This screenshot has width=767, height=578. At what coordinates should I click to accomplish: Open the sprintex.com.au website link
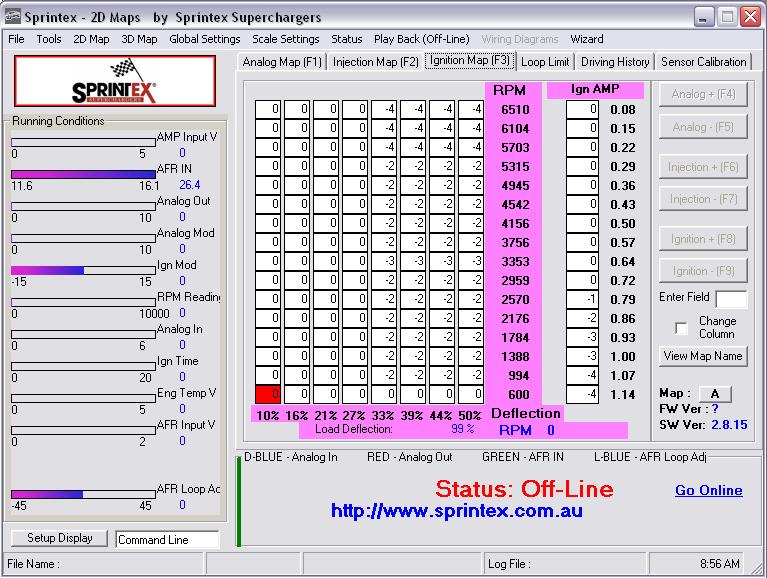(456, 511)
